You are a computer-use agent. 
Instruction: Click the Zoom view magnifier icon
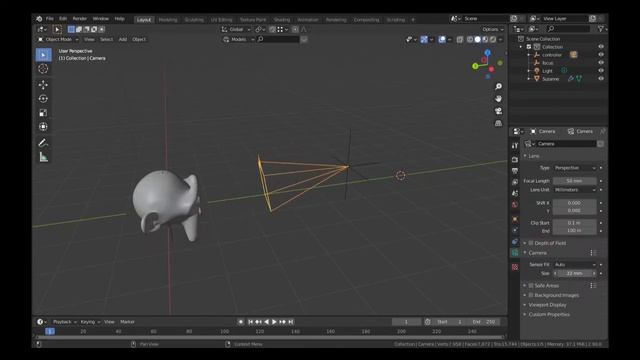pyautogui.click(x=498, y=87)
